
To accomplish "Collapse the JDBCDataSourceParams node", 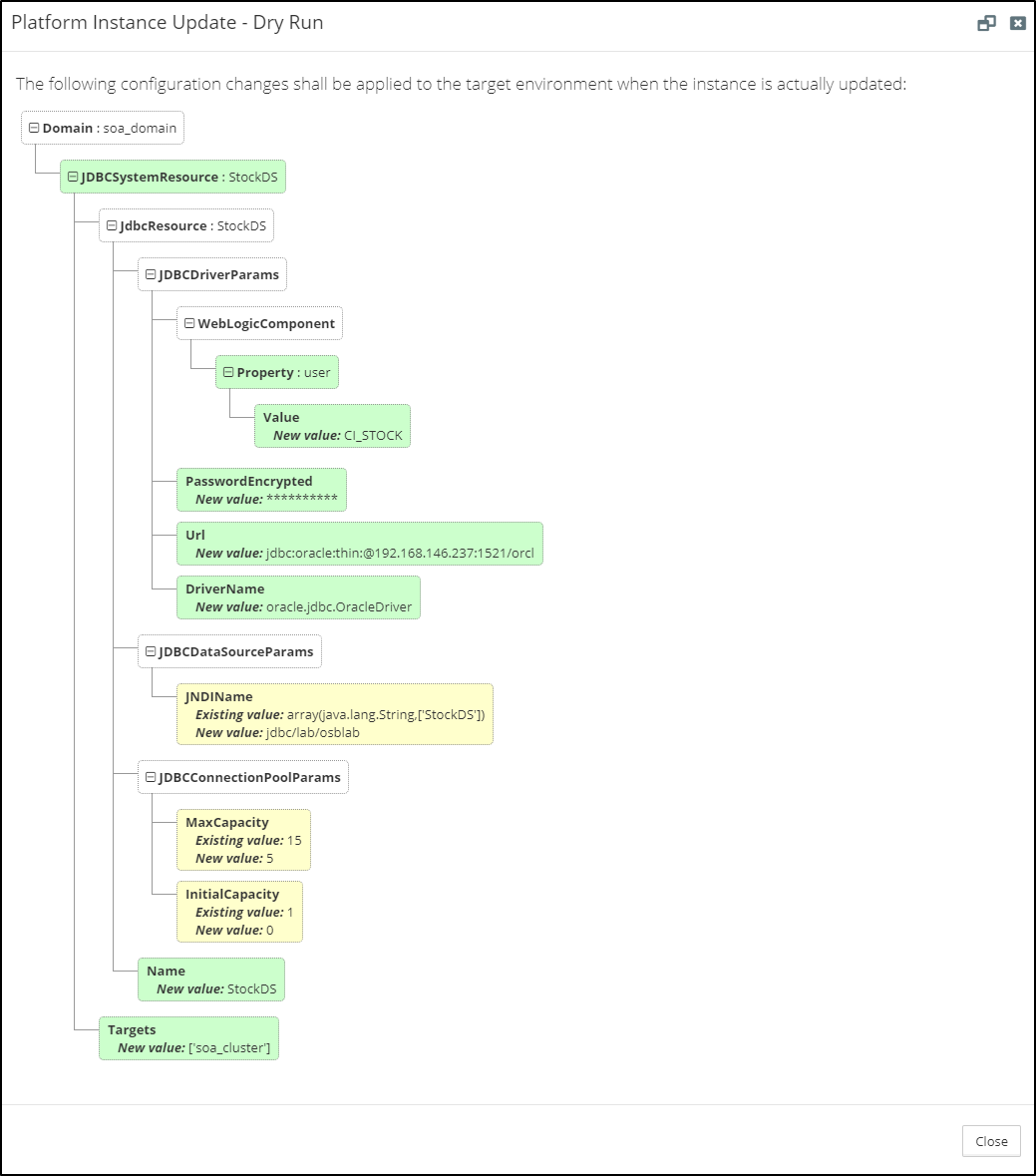I will coord(151,651).
